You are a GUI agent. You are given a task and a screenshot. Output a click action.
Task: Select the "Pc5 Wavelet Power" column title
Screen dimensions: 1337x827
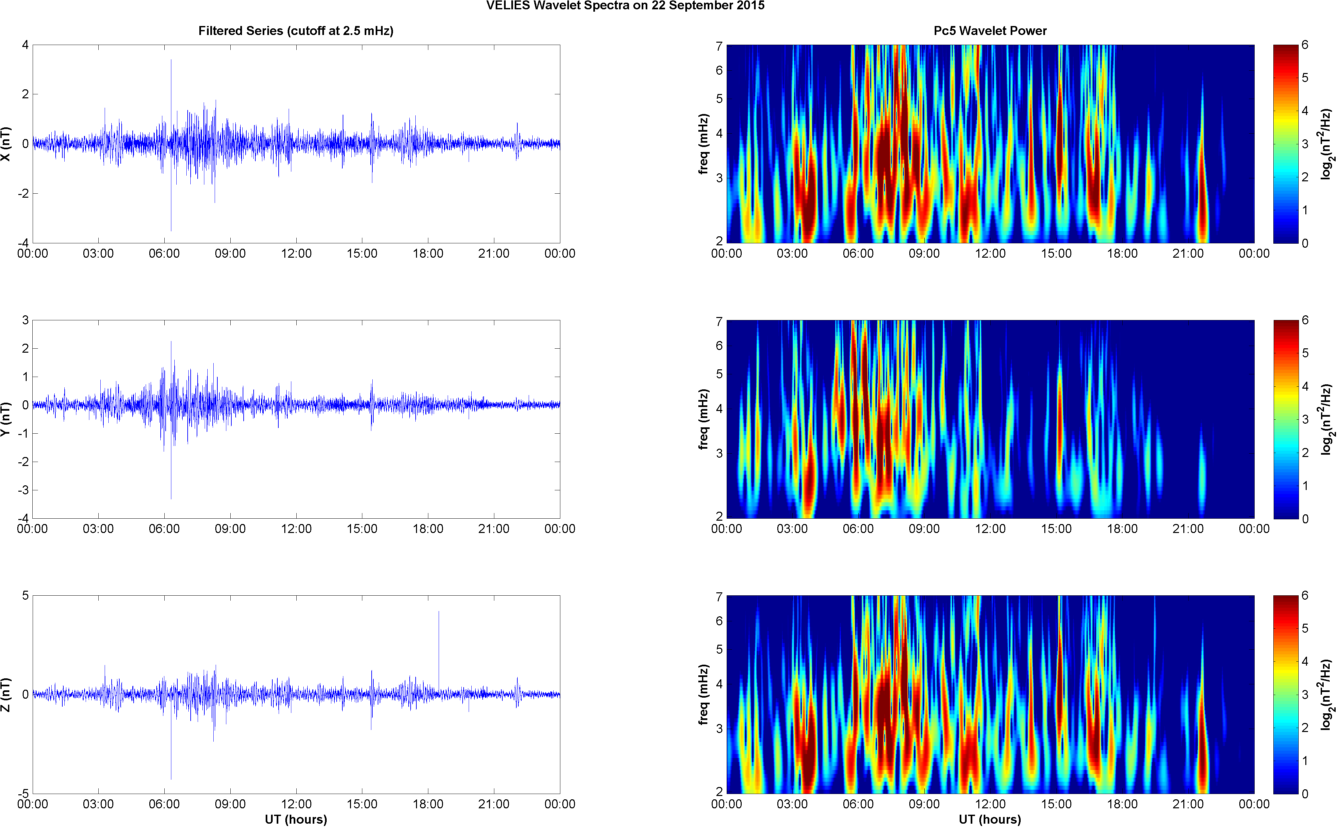coord(989,31)
